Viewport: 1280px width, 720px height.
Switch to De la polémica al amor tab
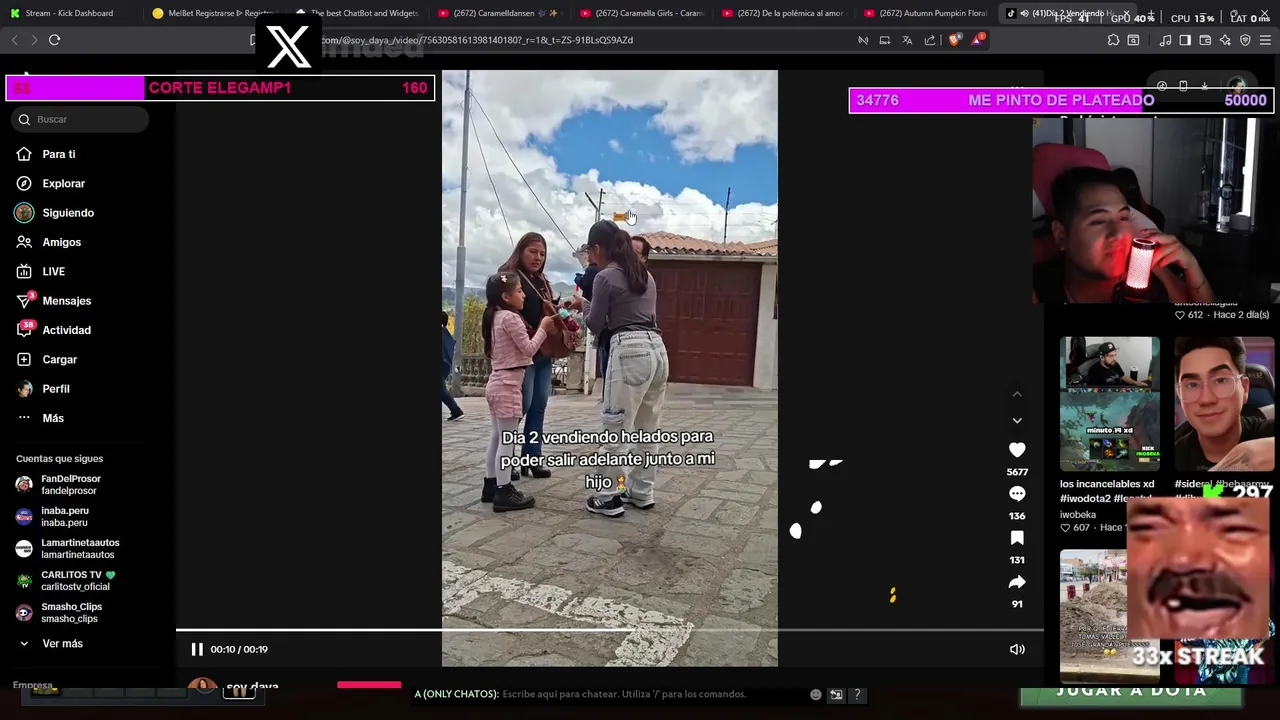(x=784, y=13)
